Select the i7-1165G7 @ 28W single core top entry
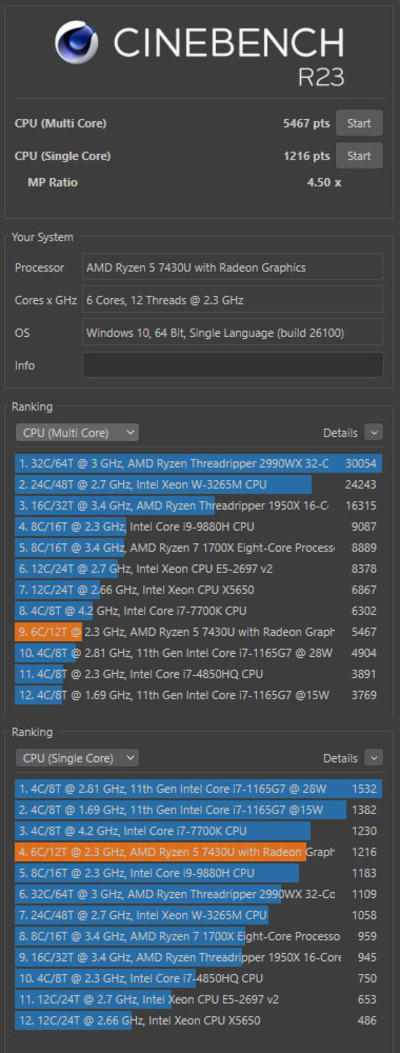This screenshot has width=400, height=1053. (199, 788)
